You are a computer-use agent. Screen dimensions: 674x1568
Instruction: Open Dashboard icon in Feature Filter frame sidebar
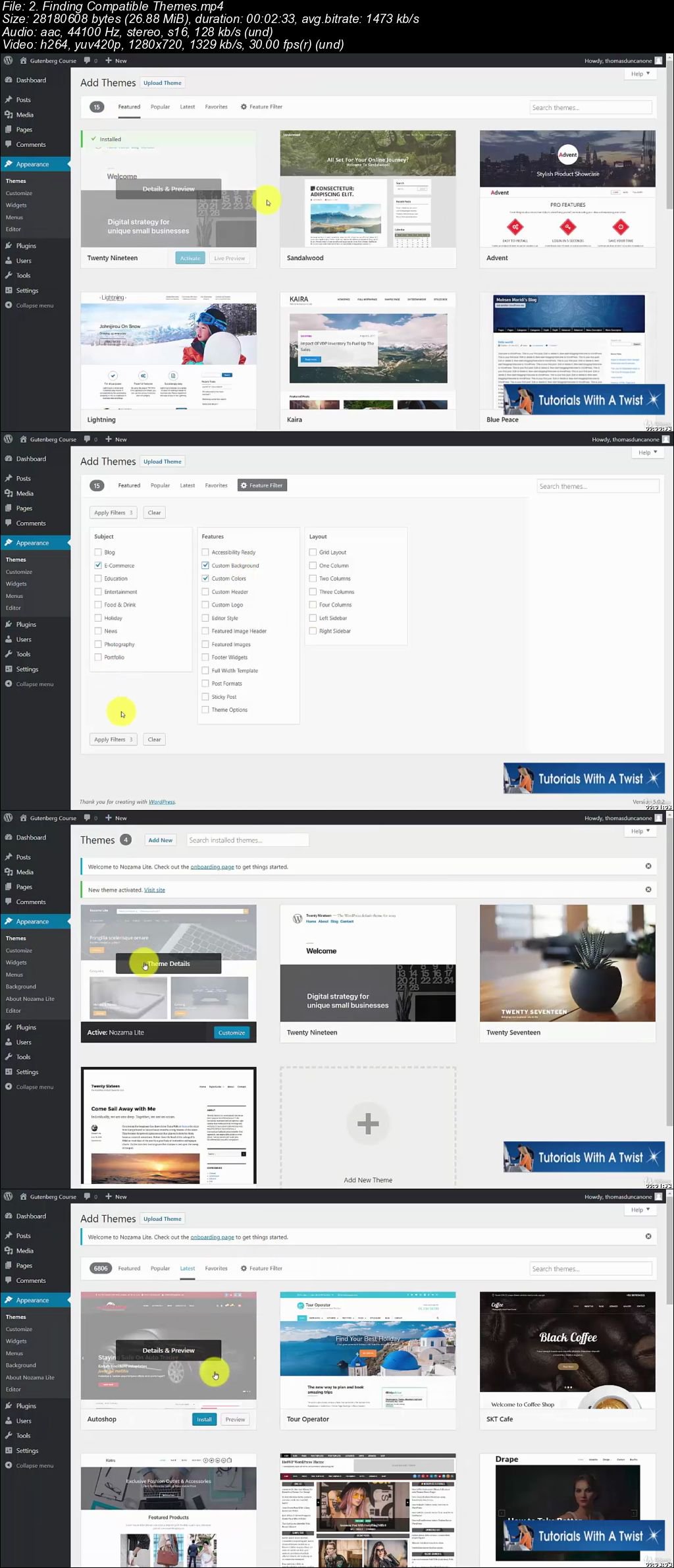9,459
